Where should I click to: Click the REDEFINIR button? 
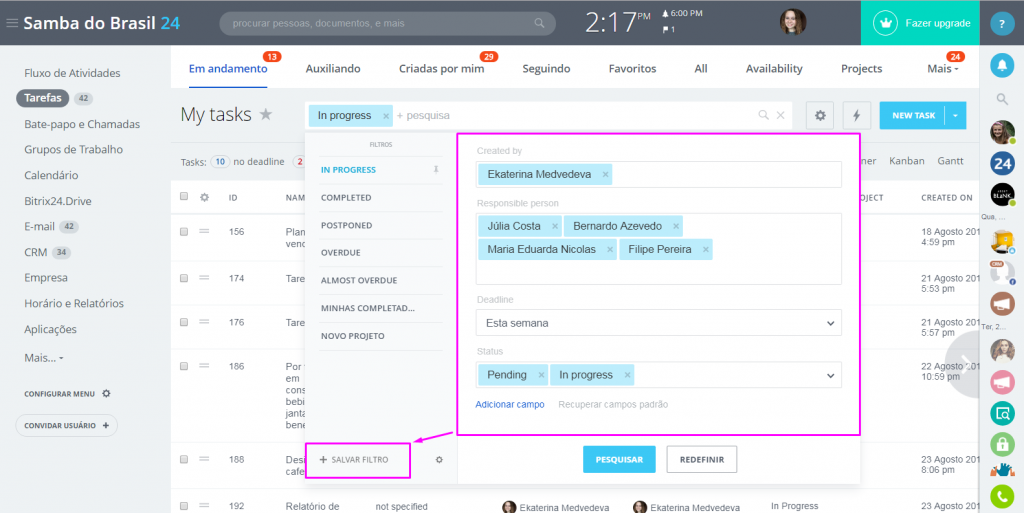(702, 459)
